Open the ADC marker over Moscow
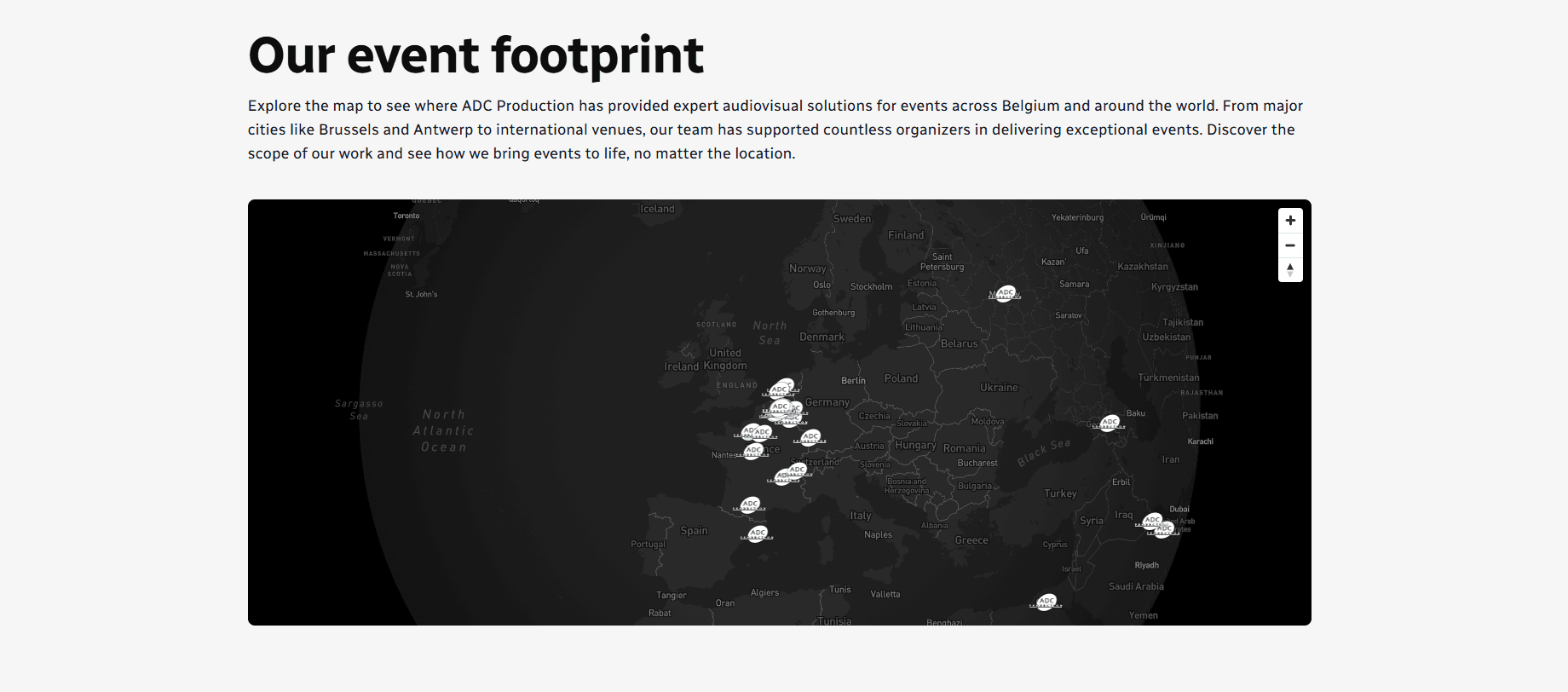This screenshot has width=1568, height=692. 1006,293
